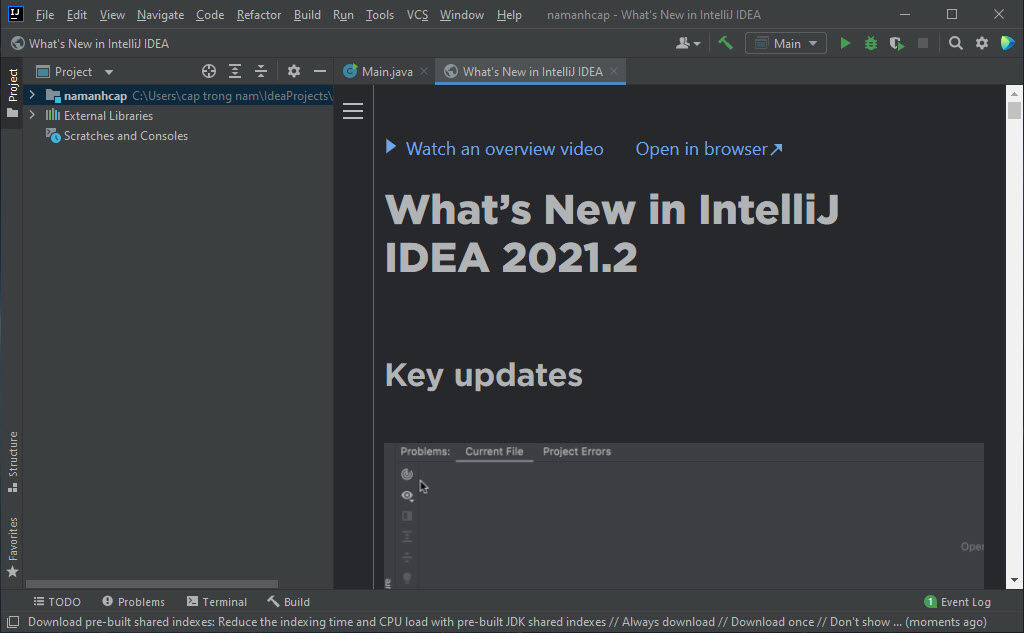Open IDE settings gear in toolbar

coord(982,43)
